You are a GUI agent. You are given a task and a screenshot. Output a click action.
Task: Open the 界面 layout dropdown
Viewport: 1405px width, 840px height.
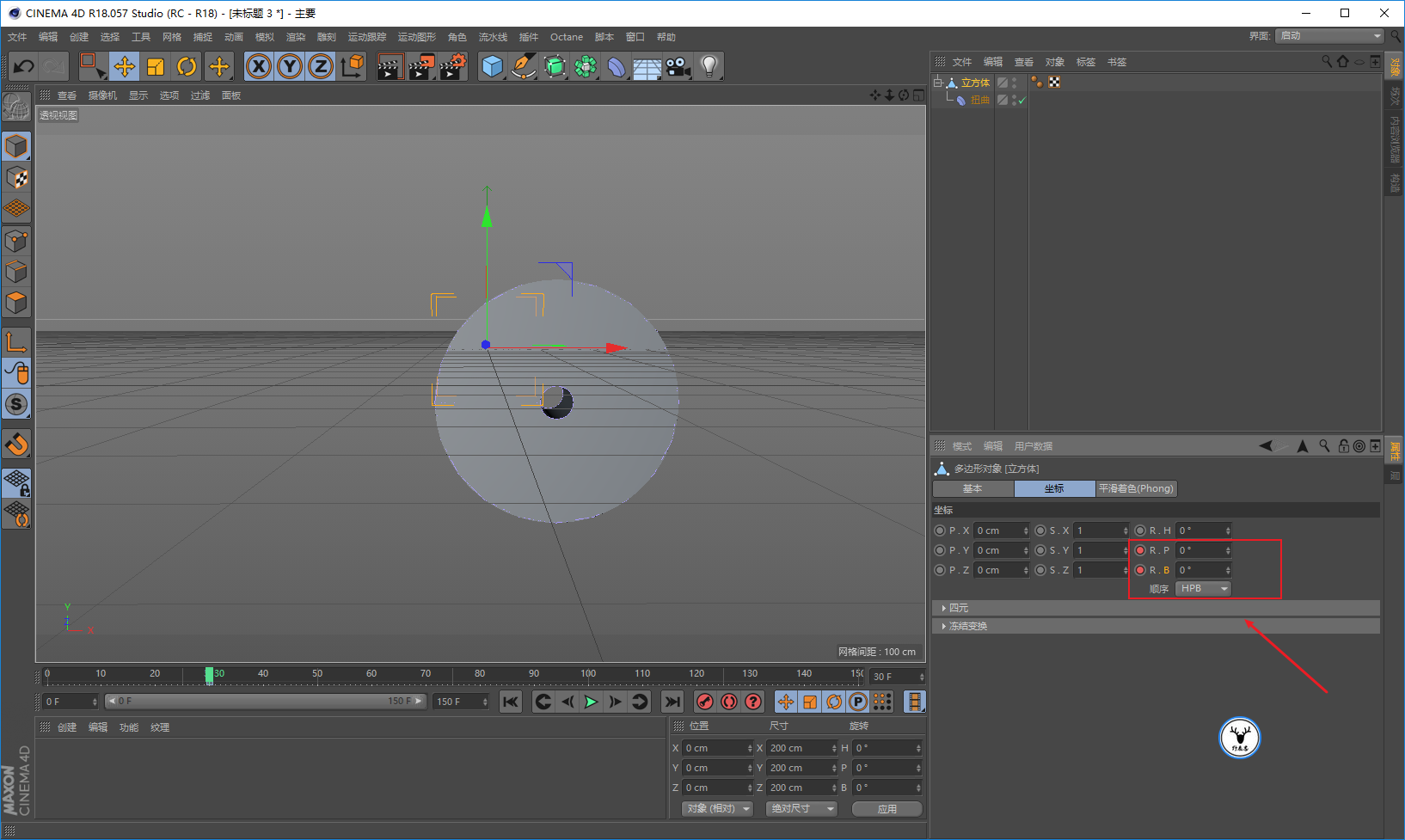click(1329, 35)
